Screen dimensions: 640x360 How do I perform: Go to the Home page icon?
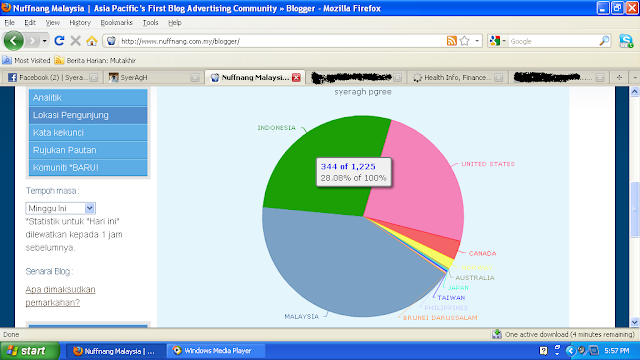tap(92, 41)
